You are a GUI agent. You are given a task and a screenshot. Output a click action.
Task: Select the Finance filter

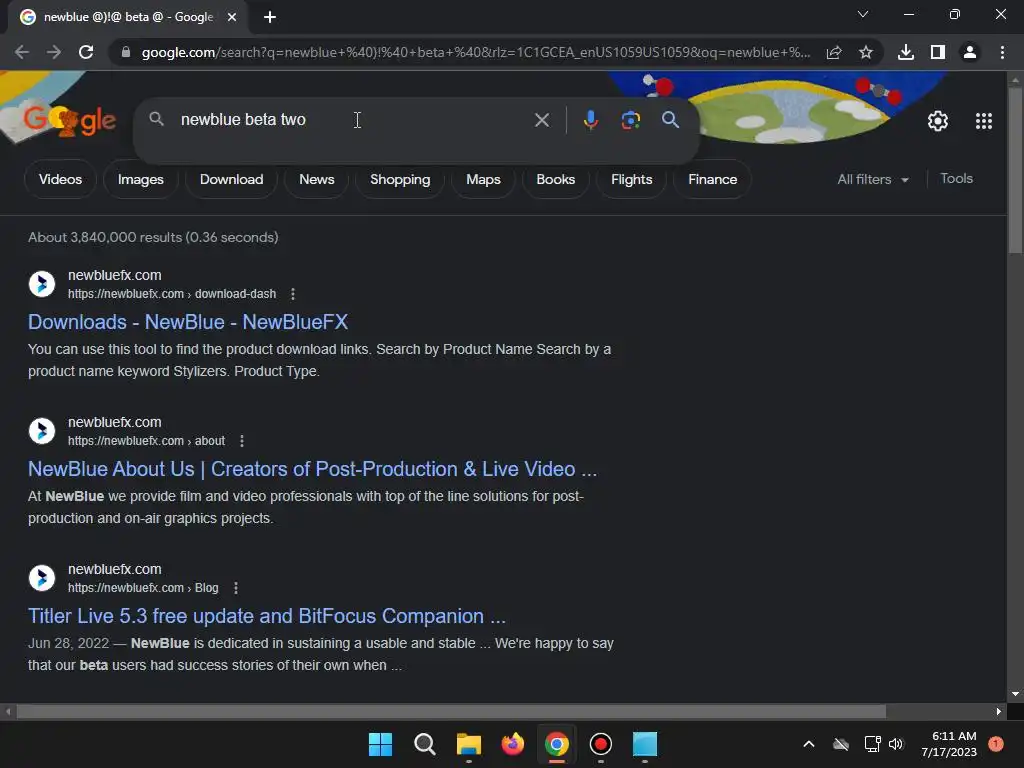(x=712, y=180)
